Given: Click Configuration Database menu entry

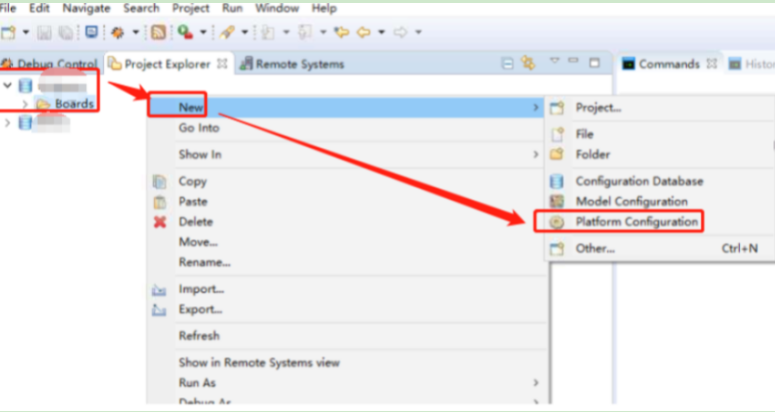Looking at the screenshot, I should click(639, 181).
